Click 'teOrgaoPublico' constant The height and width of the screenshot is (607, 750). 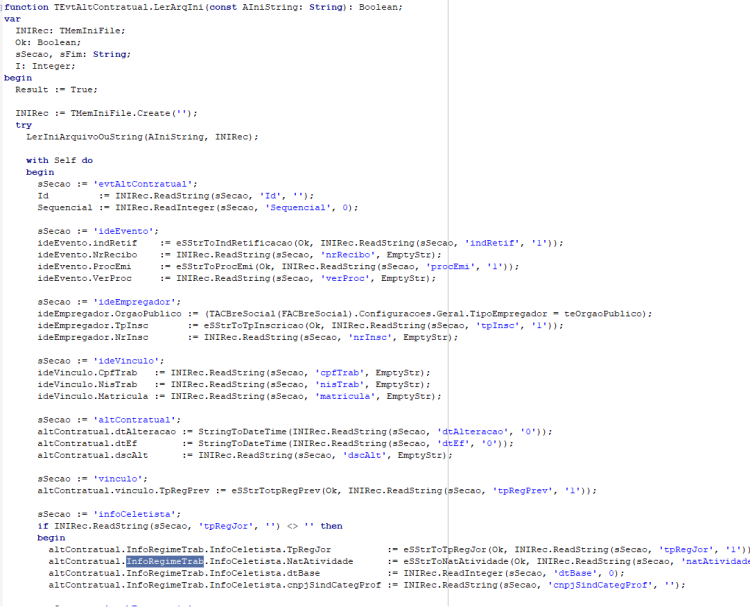603,314
